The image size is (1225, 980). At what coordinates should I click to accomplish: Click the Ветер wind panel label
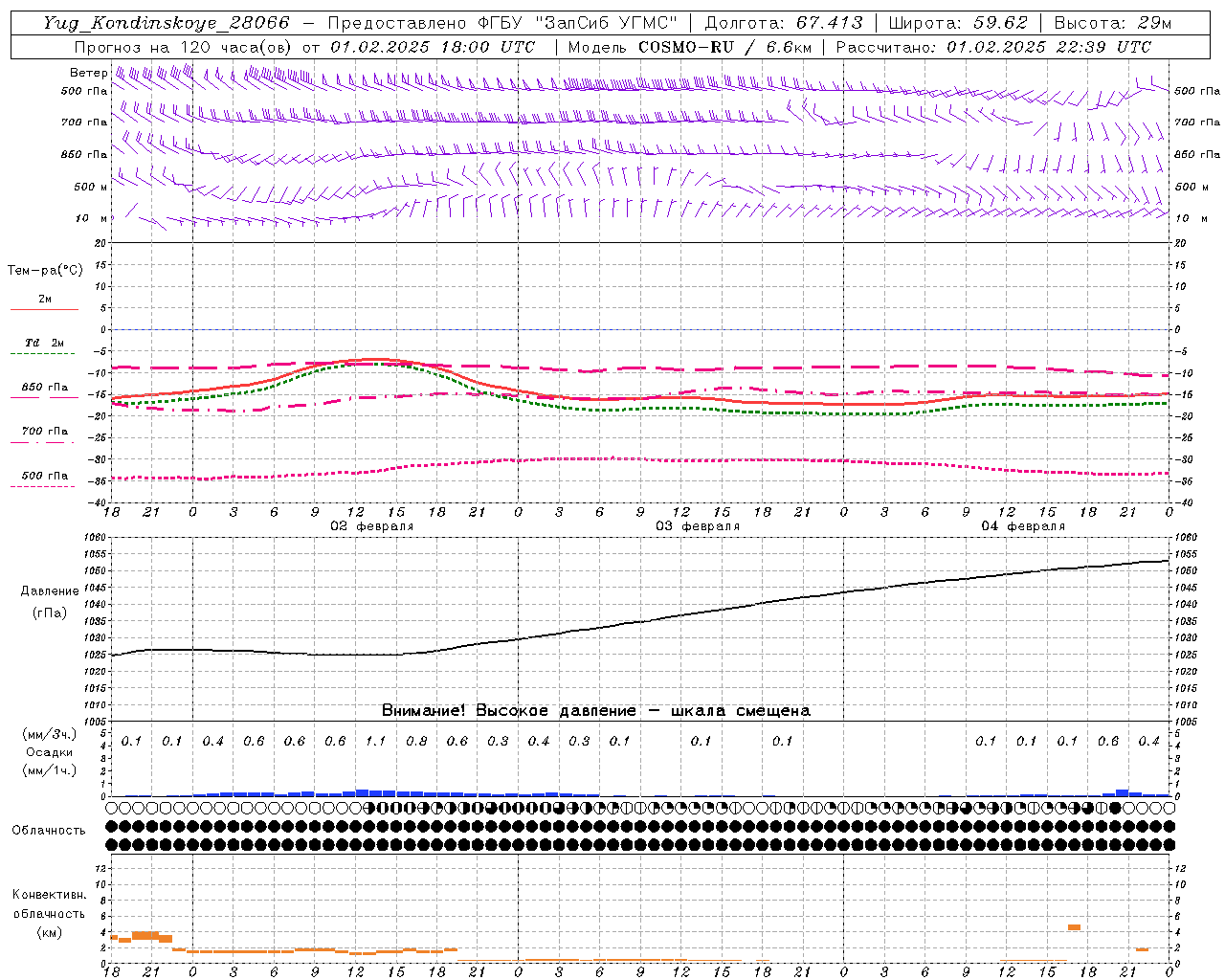pos(88,73)
